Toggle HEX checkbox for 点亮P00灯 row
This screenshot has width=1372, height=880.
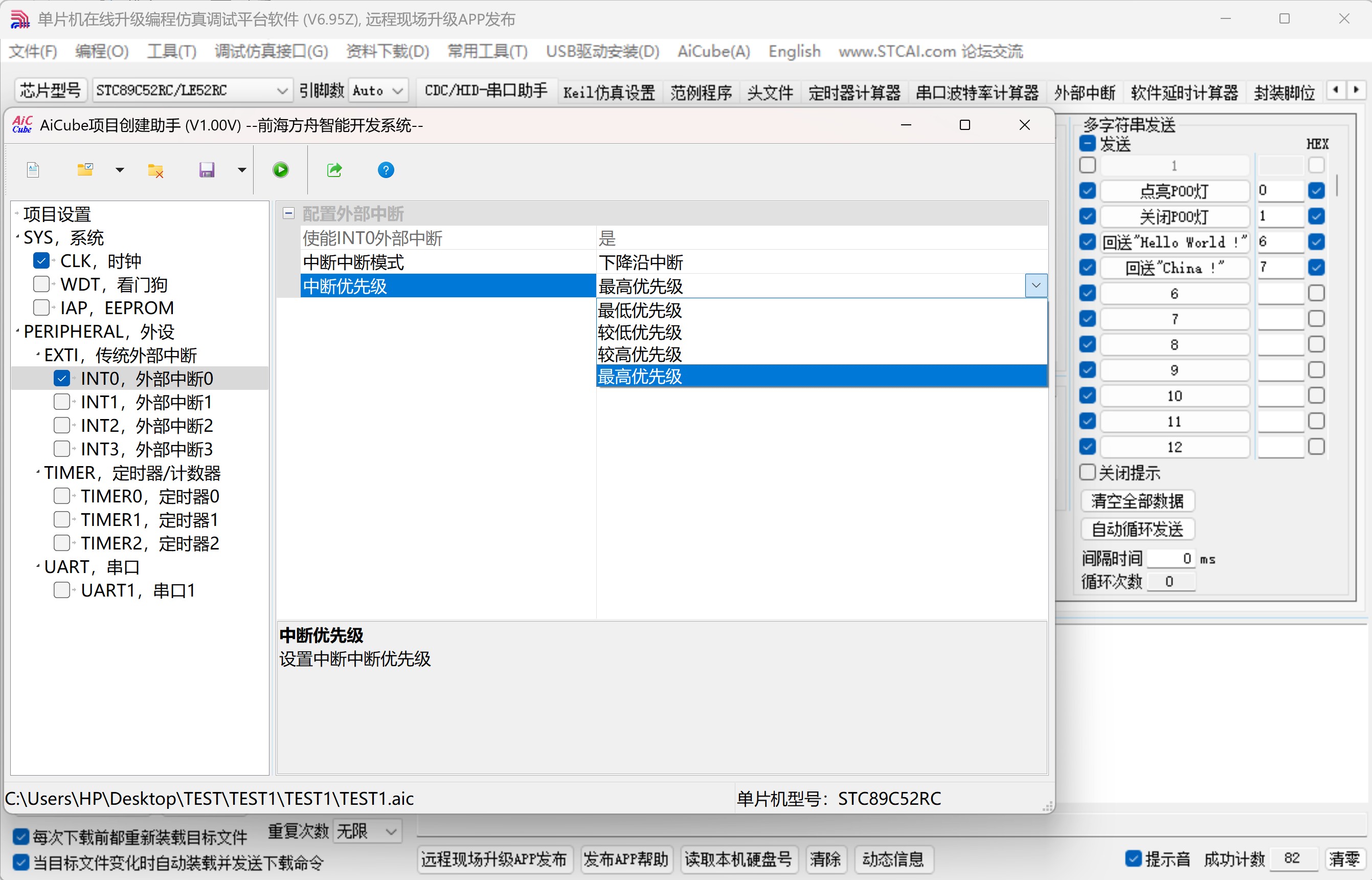[1316, 190]
